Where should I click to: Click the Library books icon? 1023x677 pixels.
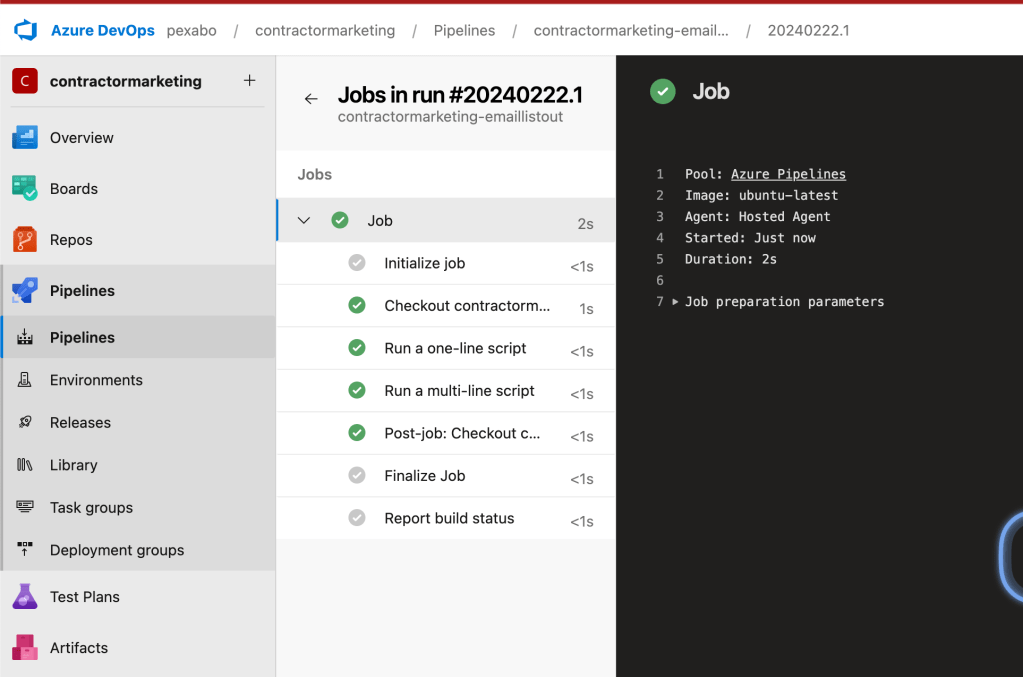point(25,464)
